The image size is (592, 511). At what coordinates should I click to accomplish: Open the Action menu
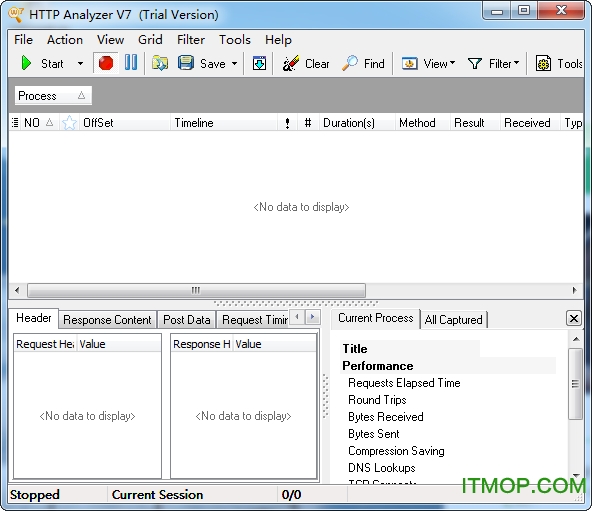65,40
